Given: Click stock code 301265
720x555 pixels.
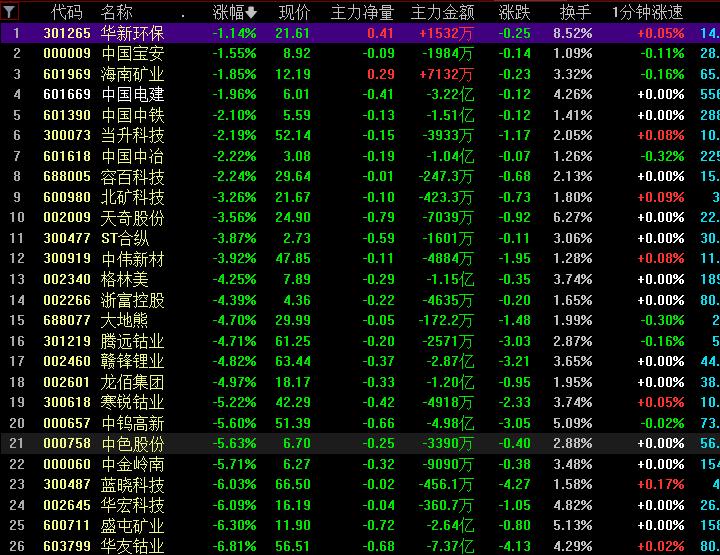Looking at the screenshot, I should coord(67,33).
